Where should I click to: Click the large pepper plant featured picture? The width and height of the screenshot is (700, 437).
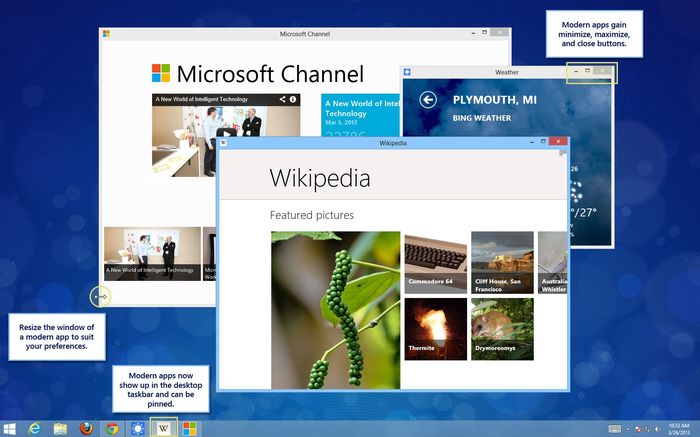point(334,310)
